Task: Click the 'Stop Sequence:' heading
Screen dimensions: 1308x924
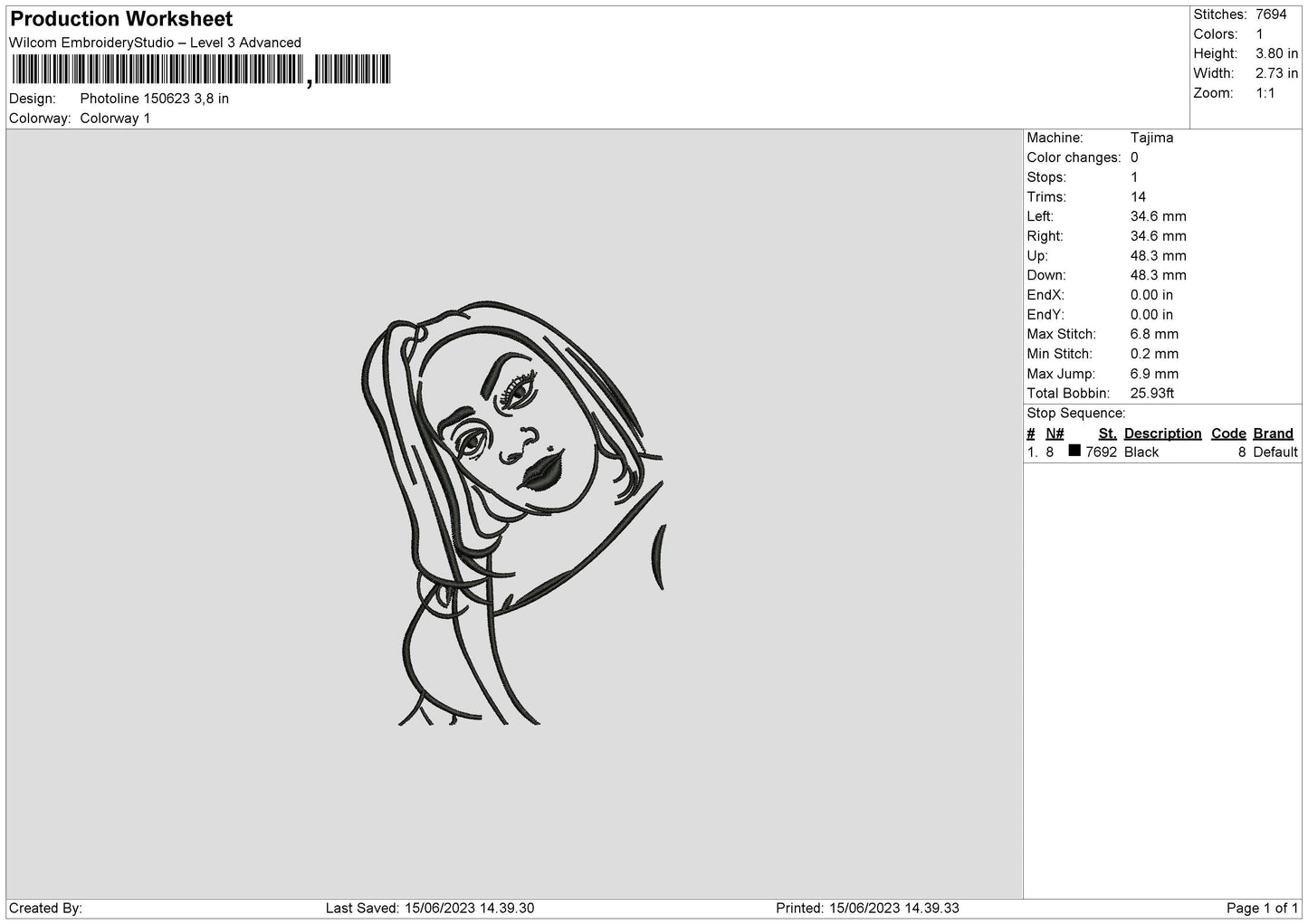Action: (1075, 414)
